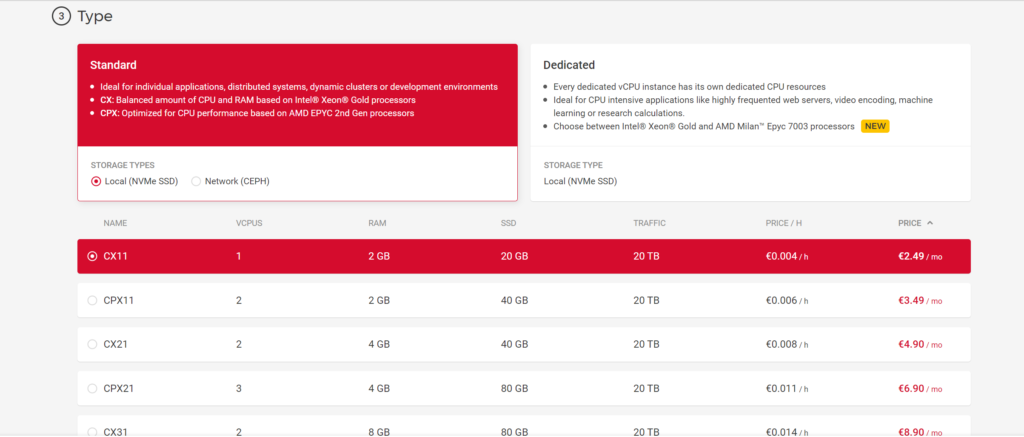The height and width of the screenshot is (437, 1024).
Task: Select the Local (NVMe SSD) storage radio
Action: 96,181
